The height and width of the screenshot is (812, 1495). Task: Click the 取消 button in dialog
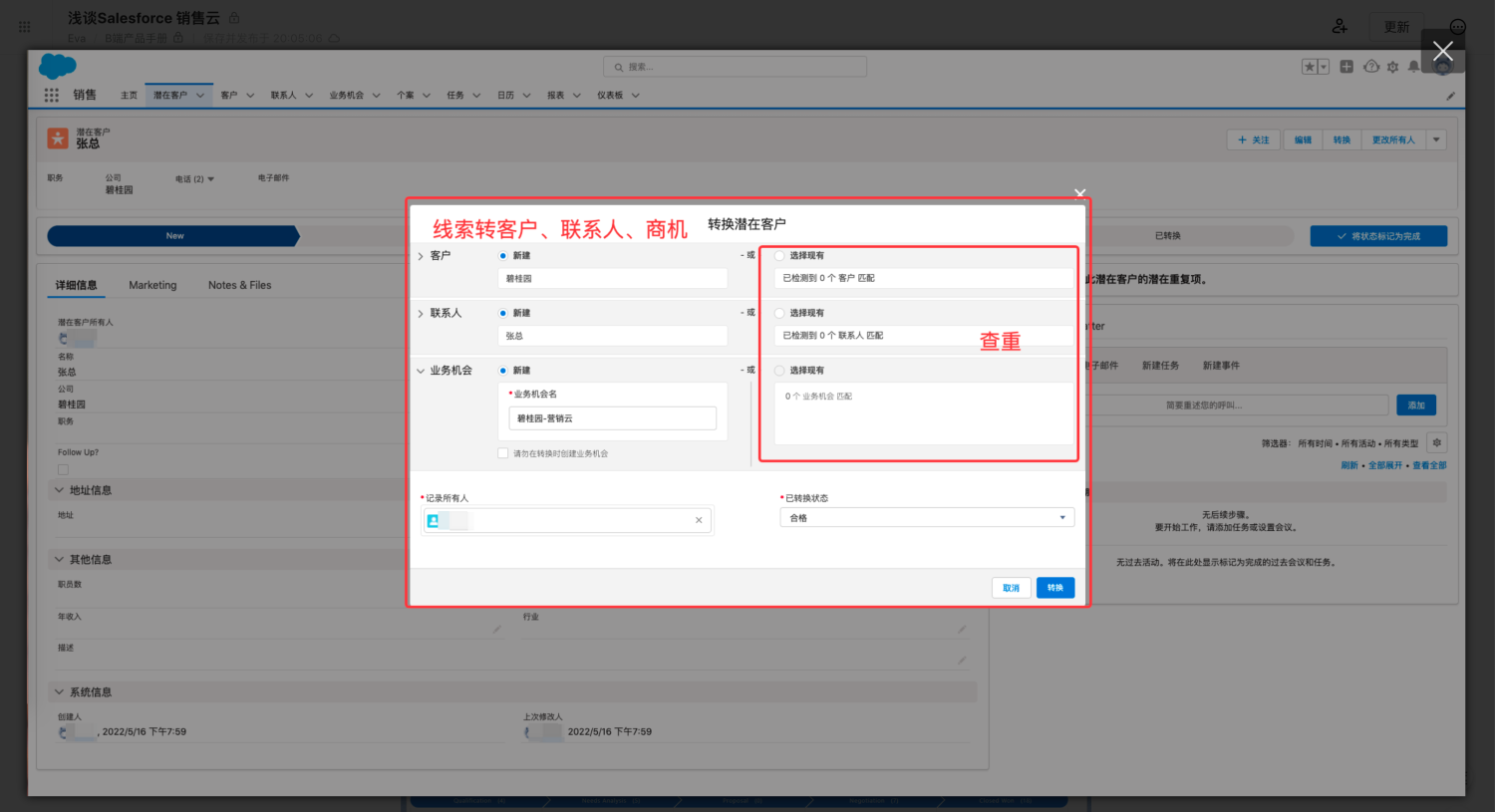pos(1011,588)
